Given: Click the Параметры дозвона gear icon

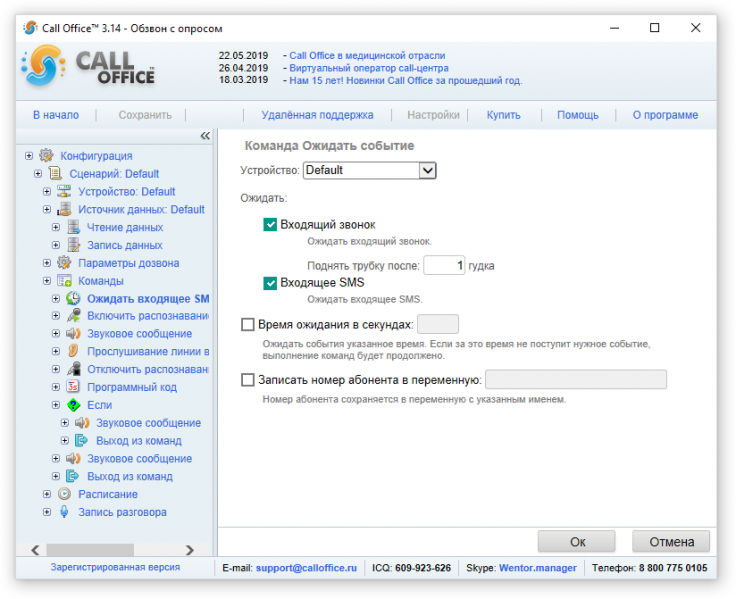Looking at the screenshot, I should coord(64,262).
